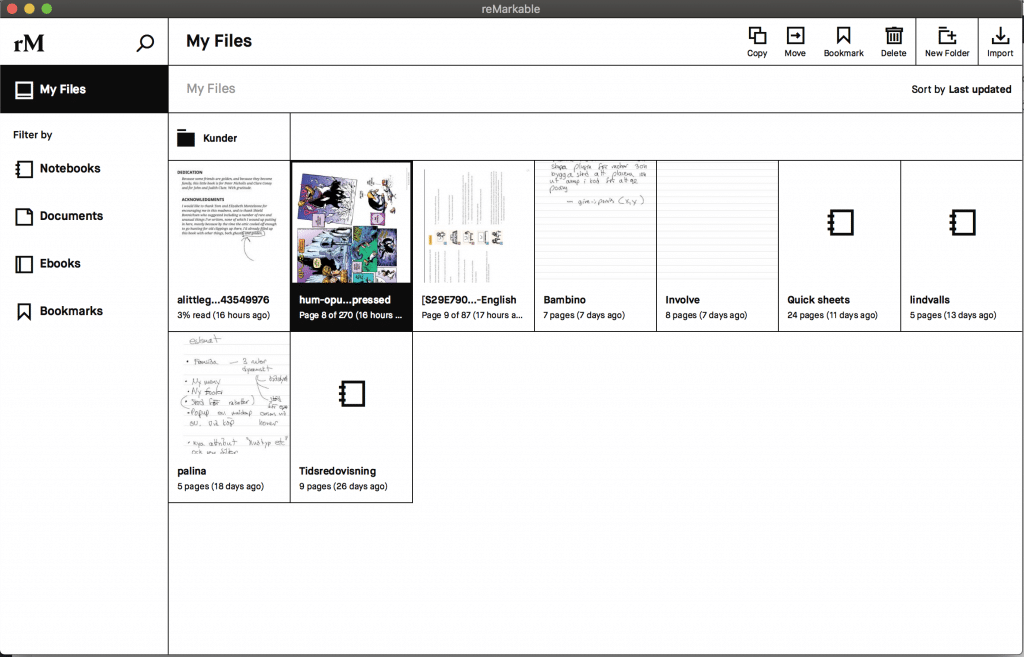Click the Delete trash icon
The image size is (1024, 657).
tap(893, 40)
